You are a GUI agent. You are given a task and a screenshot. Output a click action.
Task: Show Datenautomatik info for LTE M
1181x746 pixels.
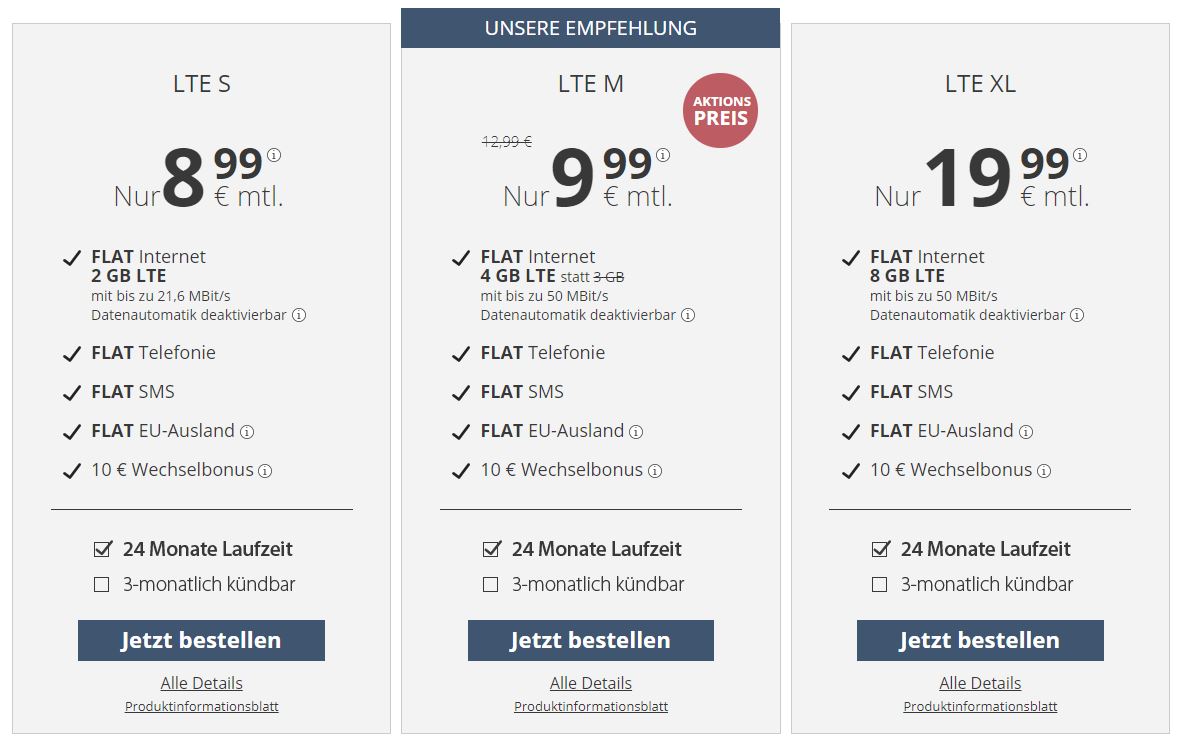tap(688, 315)
